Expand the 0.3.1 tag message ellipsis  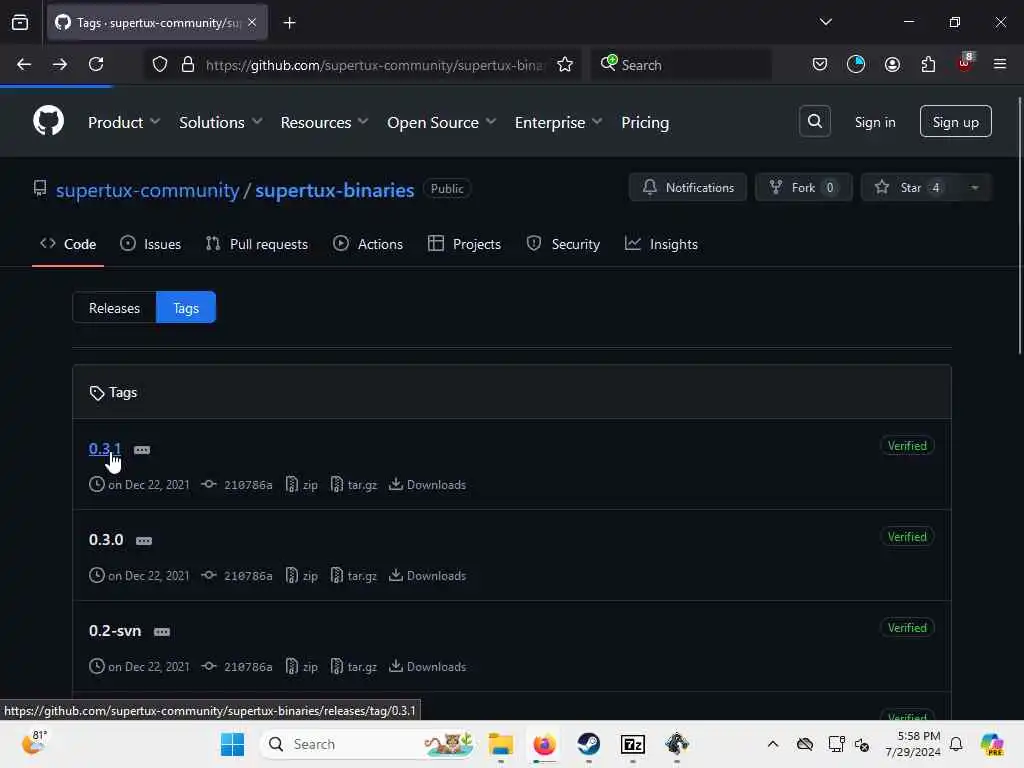point(142,450)
